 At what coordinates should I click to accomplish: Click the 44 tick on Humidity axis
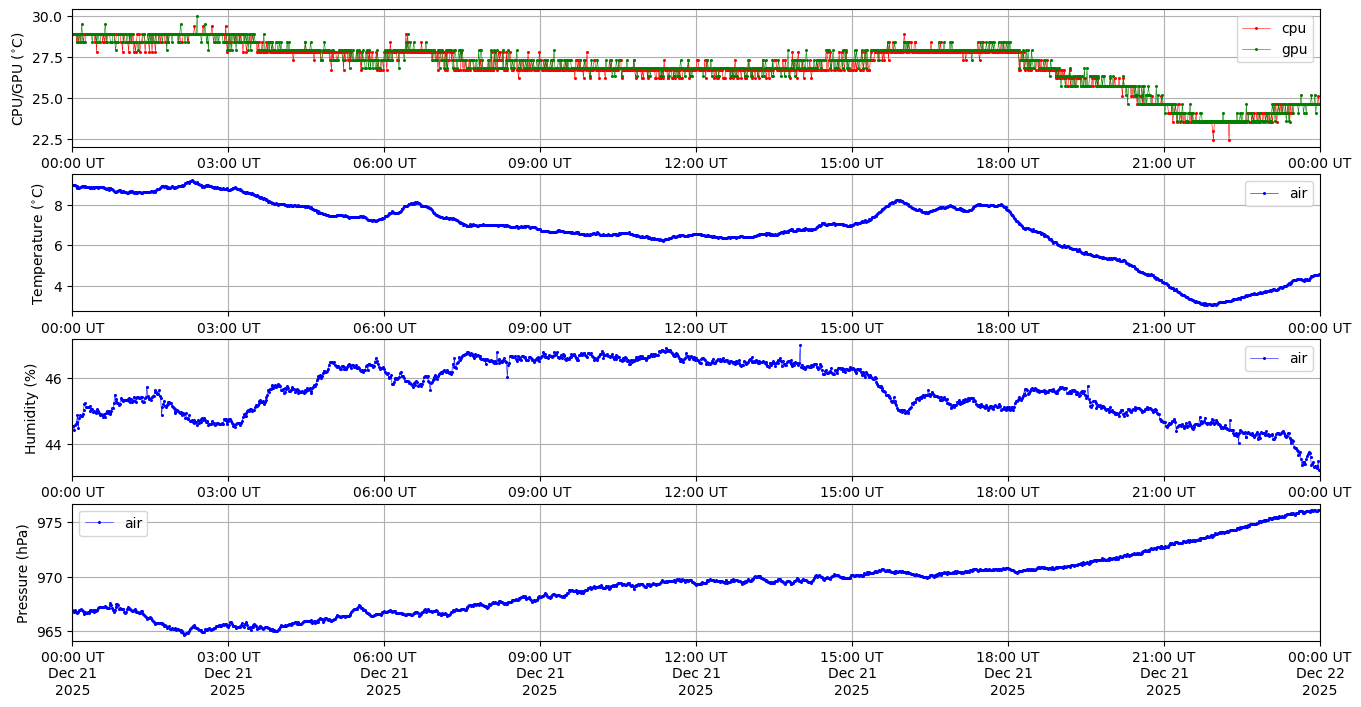[x=56, y=443]
